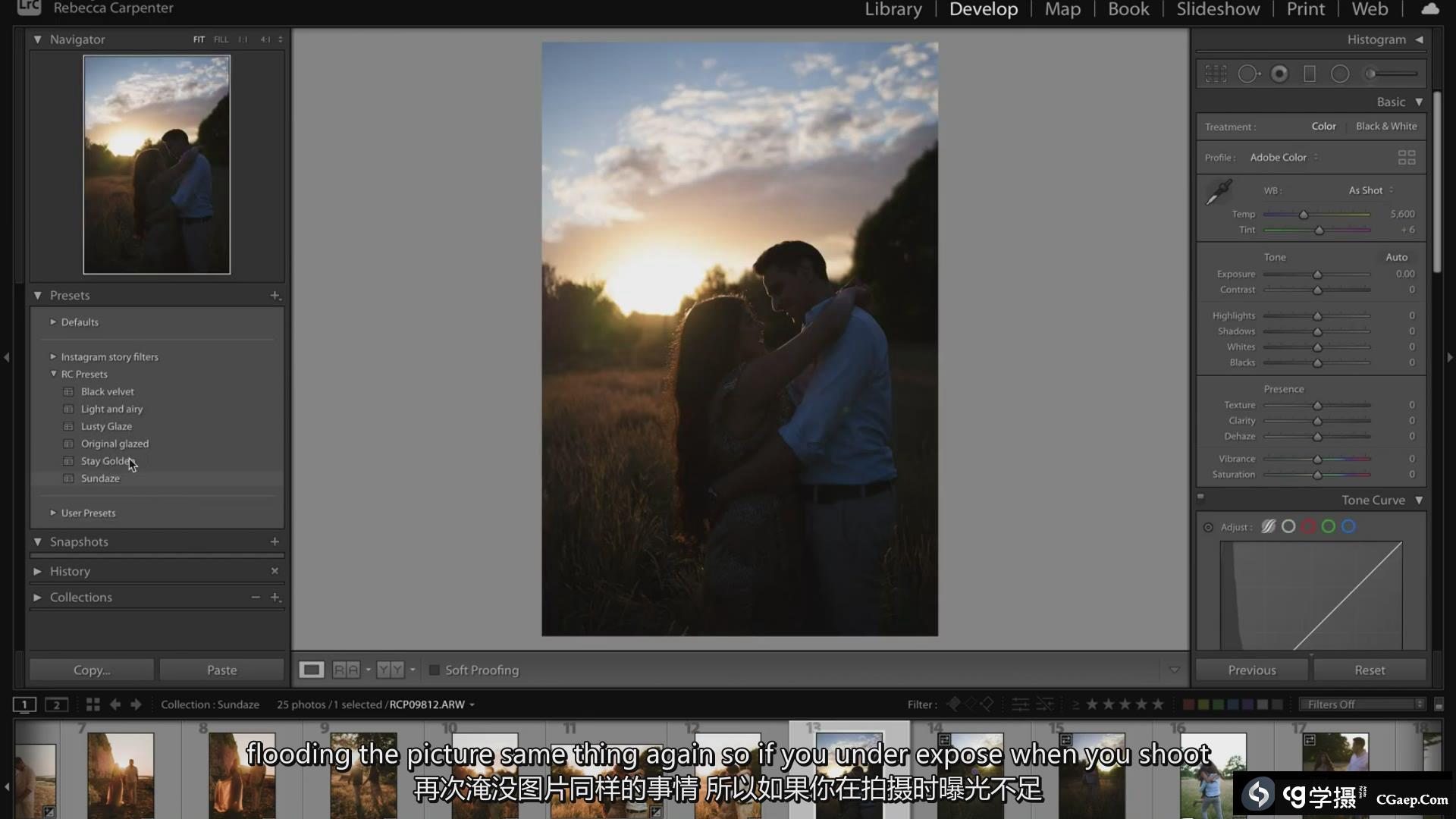Screen dimensions: 1456x819
Task: Open the Profile Browser grid icon
Action: coord(1406,158)
